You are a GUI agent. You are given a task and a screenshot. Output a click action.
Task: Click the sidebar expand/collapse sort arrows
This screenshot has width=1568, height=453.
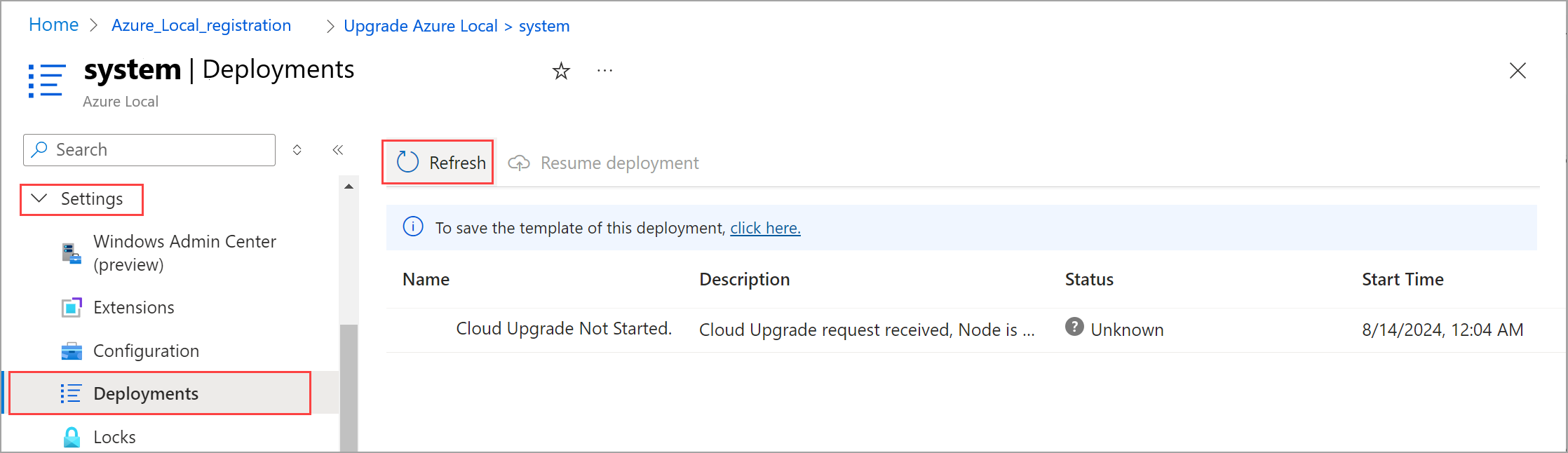[x=297, y=150]
